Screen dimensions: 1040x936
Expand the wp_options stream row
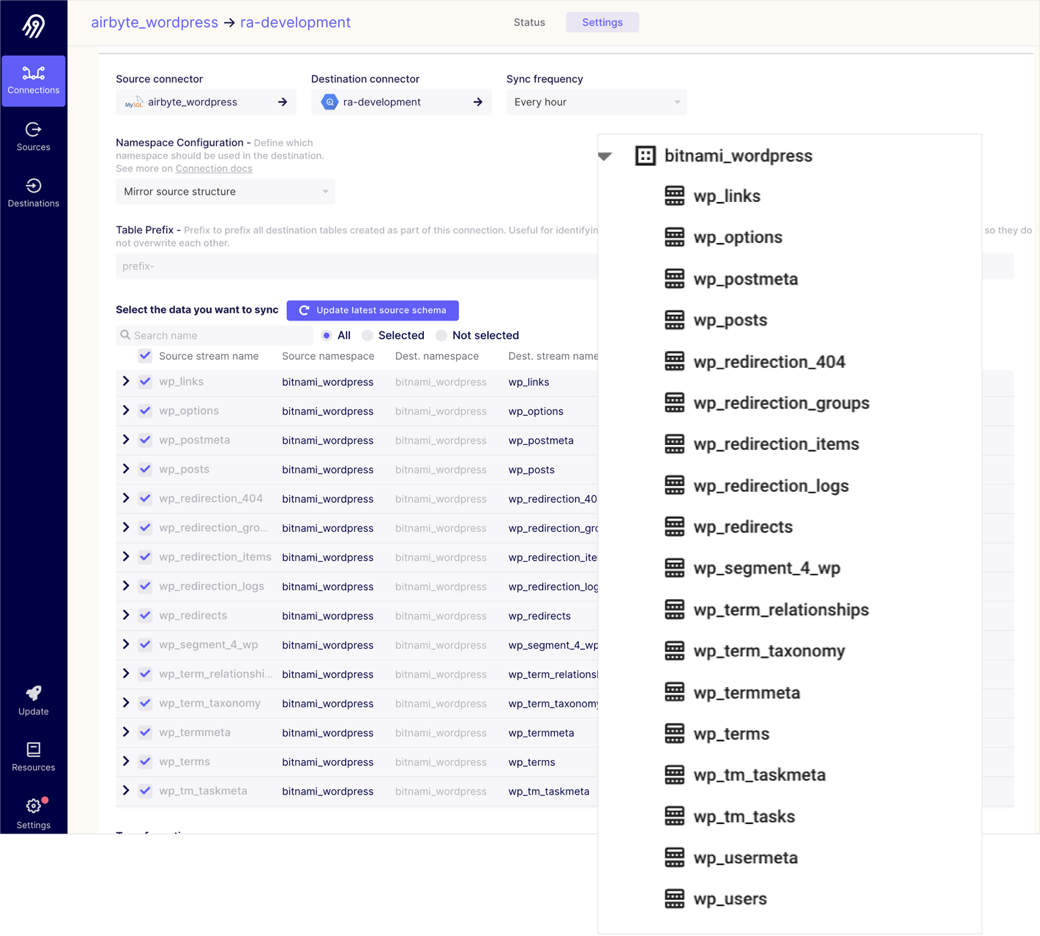coord(126,411)
